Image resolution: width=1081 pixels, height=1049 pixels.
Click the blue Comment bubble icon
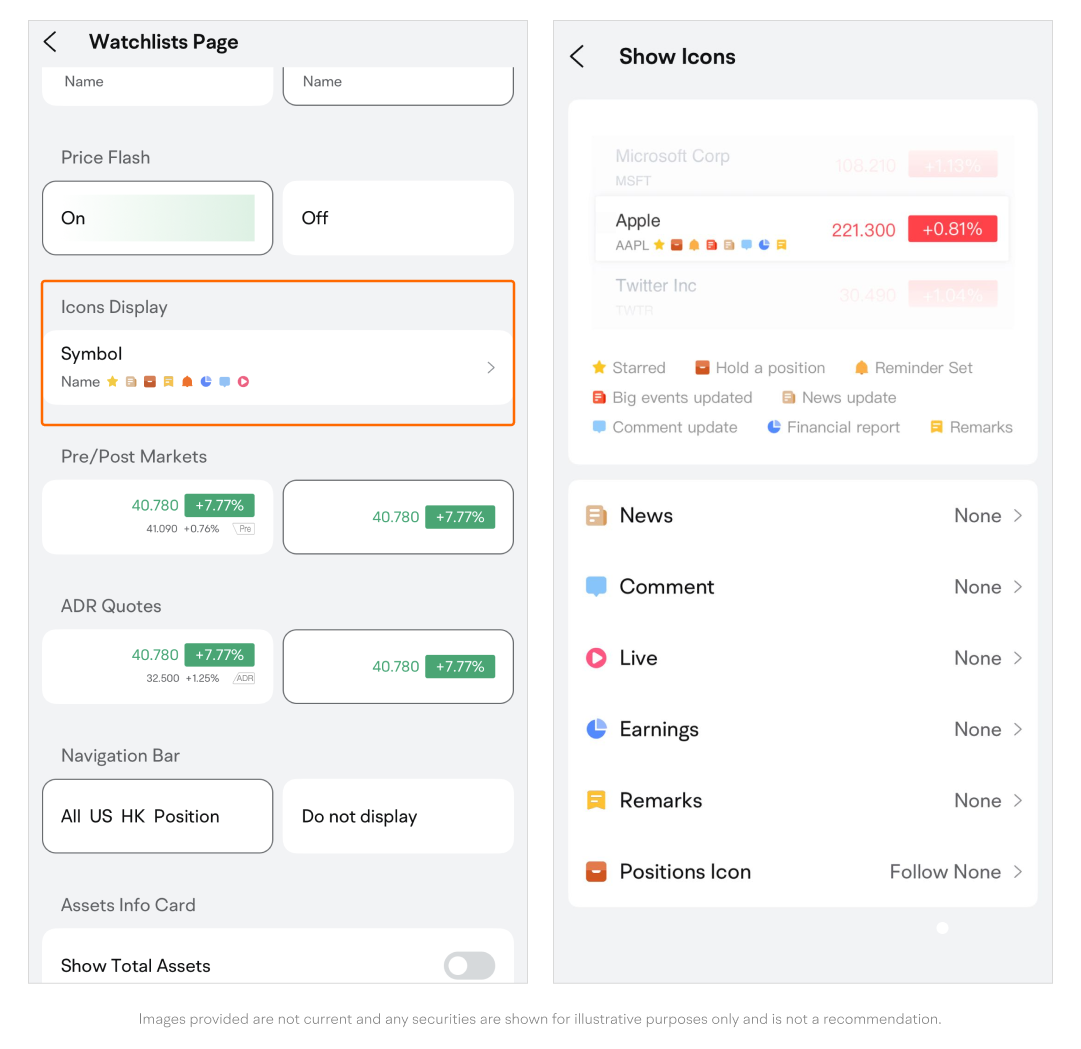coord(596,587)
